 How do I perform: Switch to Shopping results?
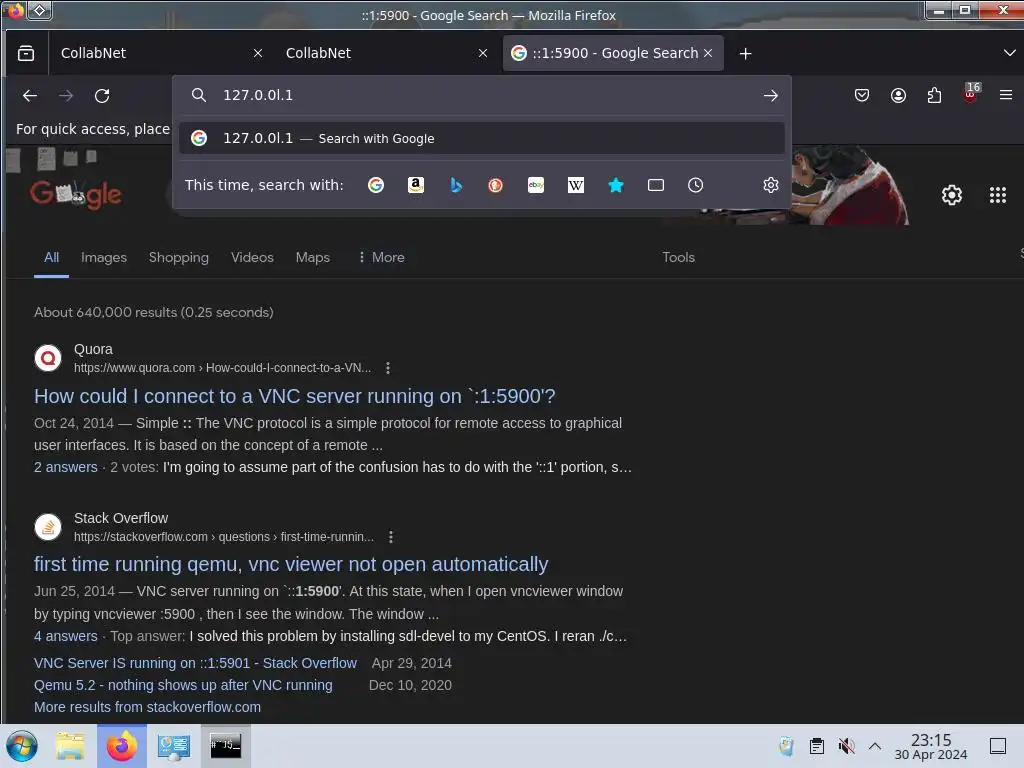point(178,257)
